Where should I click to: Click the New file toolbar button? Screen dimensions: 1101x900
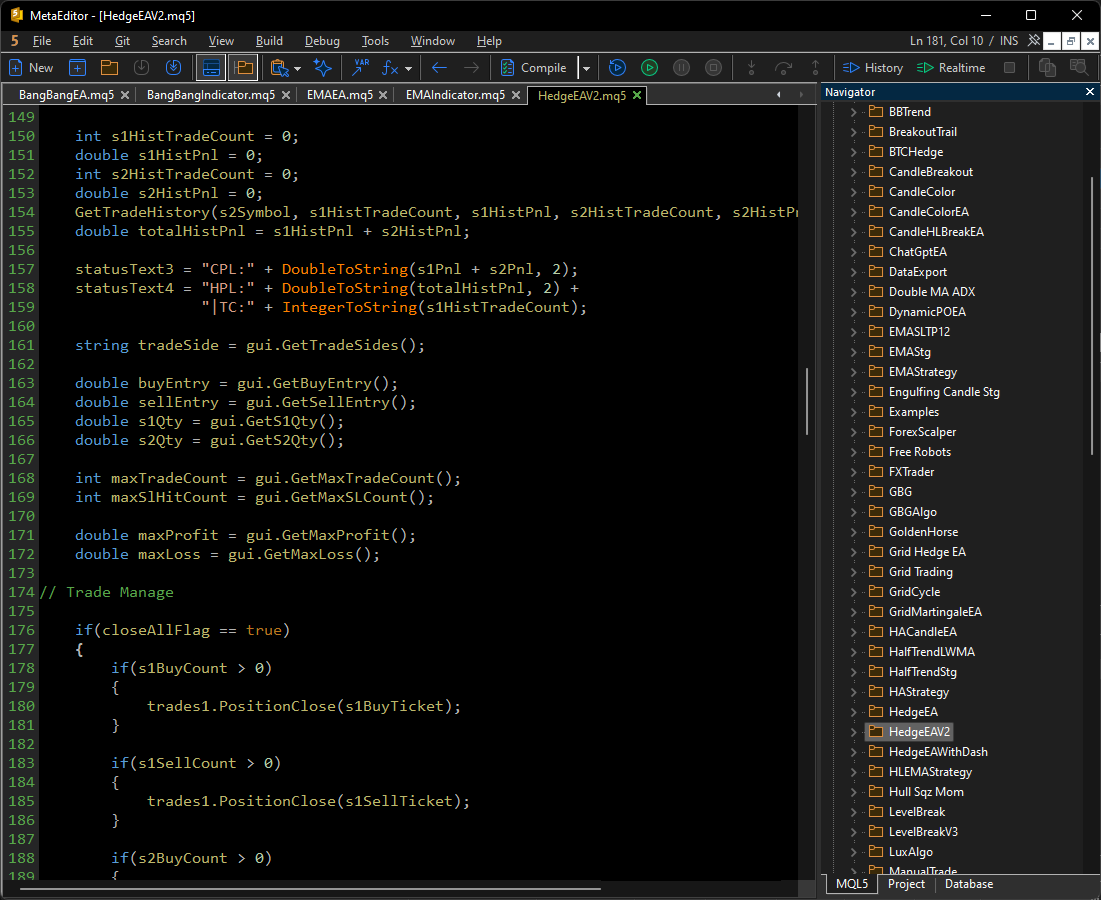(31, 68)
